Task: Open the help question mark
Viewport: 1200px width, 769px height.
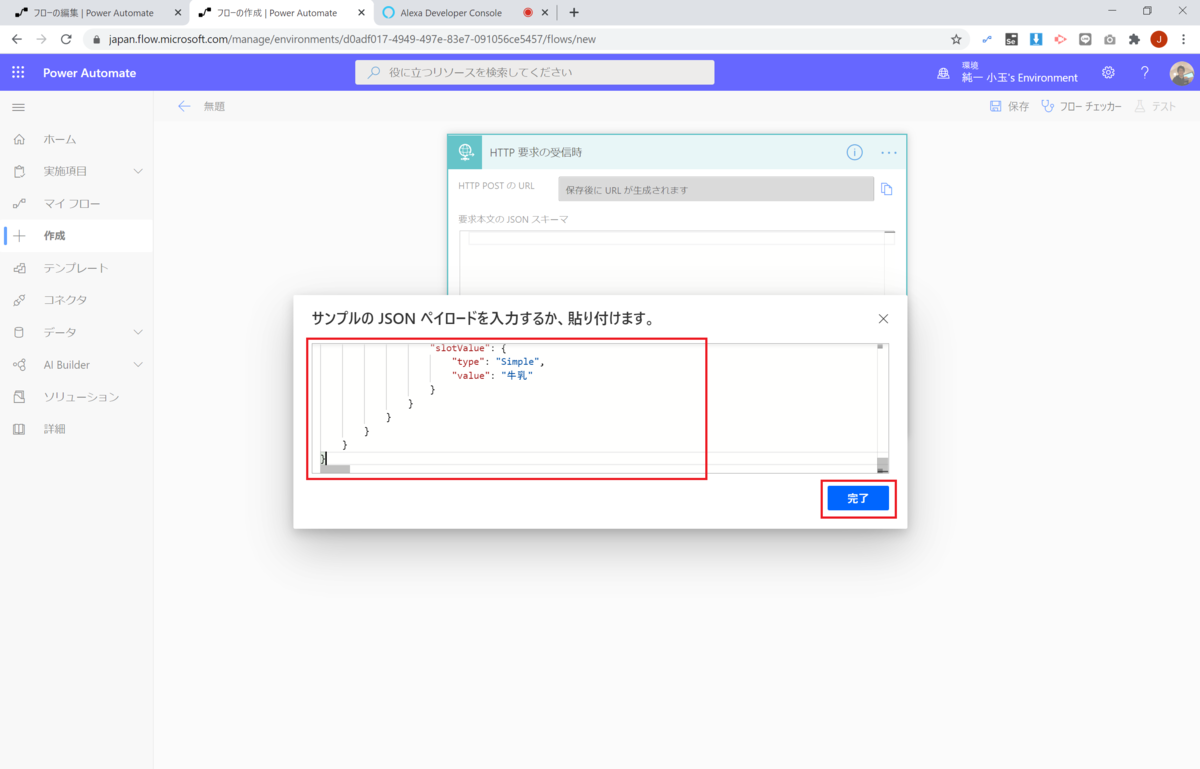Action: (1145, 73)
